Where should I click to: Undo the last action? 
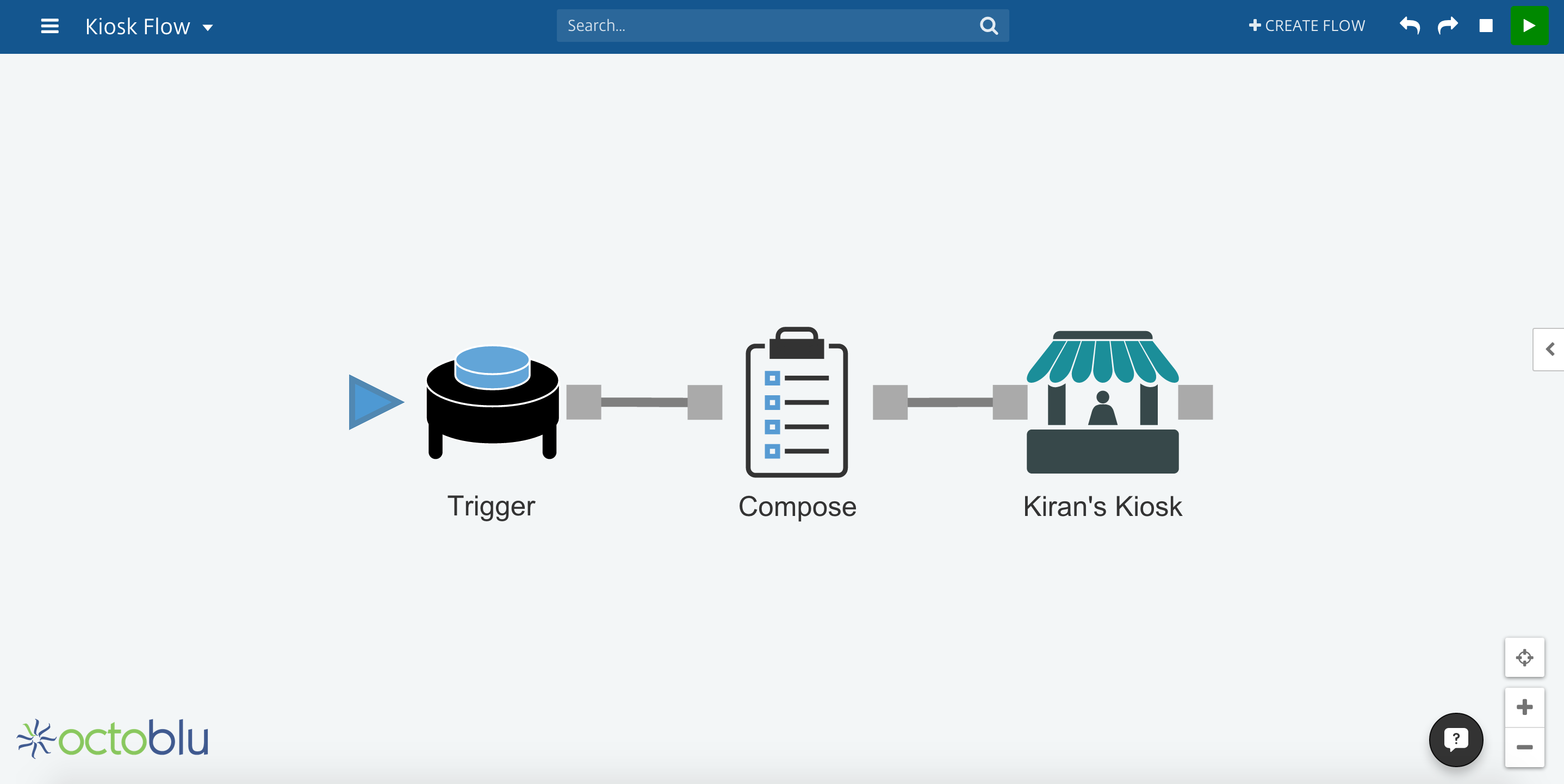coord(1409,26)
